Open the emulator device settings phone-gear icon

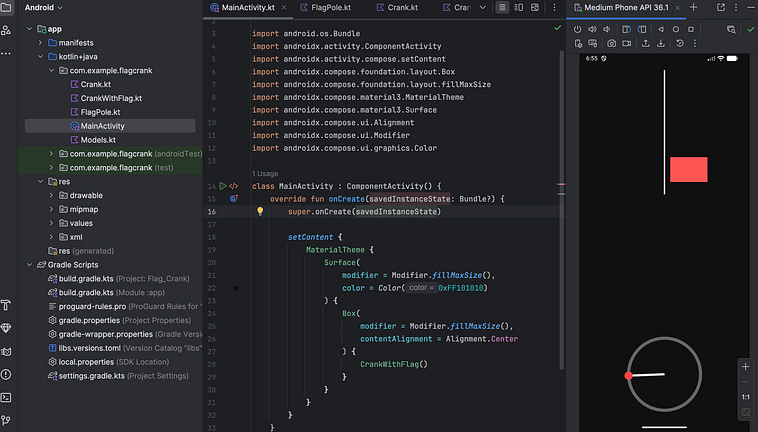pos(578,43)
